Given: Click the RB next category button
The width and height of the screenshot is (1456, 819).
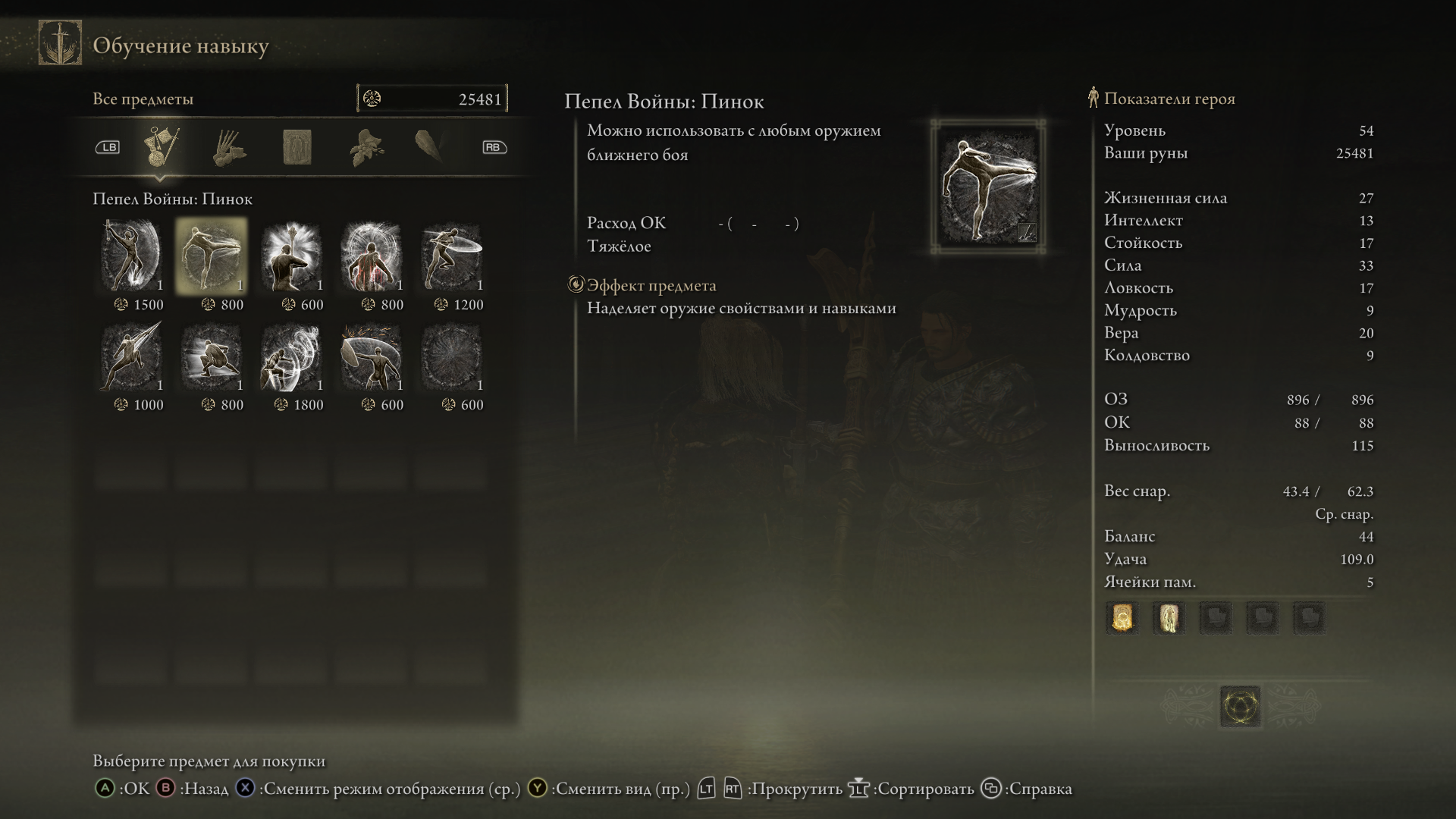Looking at the screenshot, I should tap(494, 147).
